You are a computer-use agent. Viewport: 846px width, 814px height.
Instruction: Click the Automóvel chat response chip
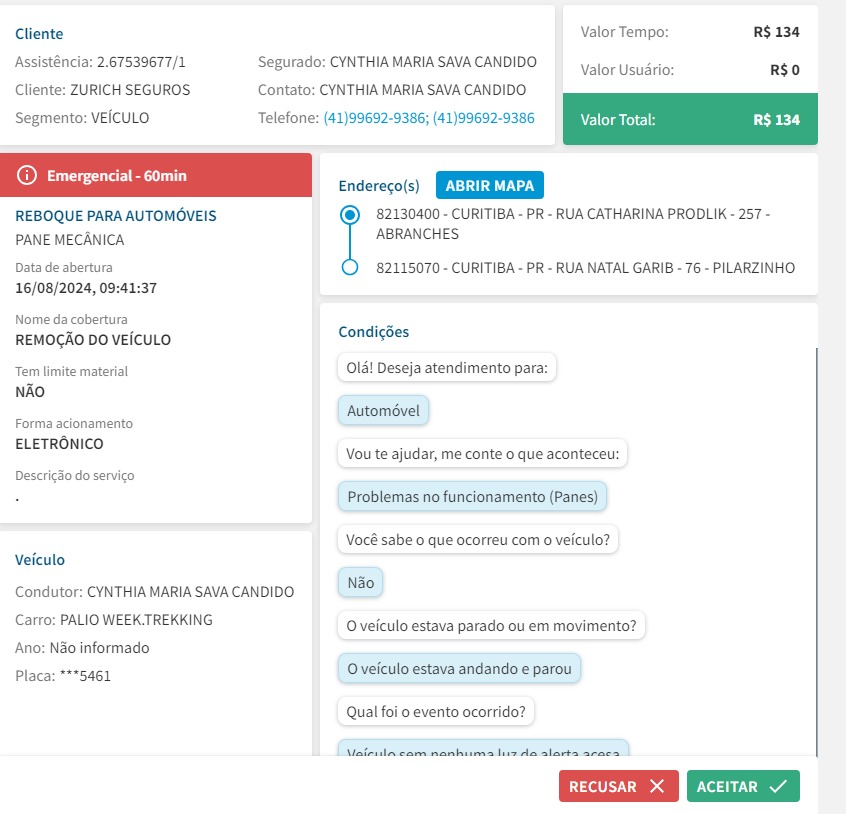[x=383, y=411]
